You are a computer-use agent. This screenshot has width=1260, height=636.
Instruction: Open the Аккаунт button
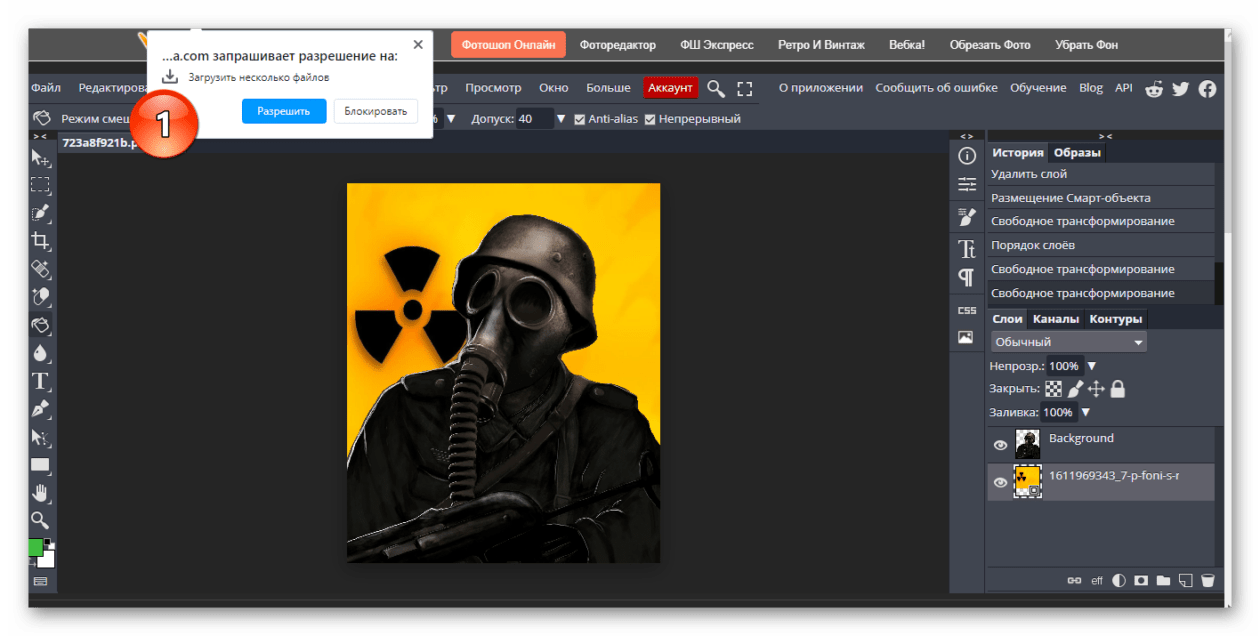tap(670, 88)
